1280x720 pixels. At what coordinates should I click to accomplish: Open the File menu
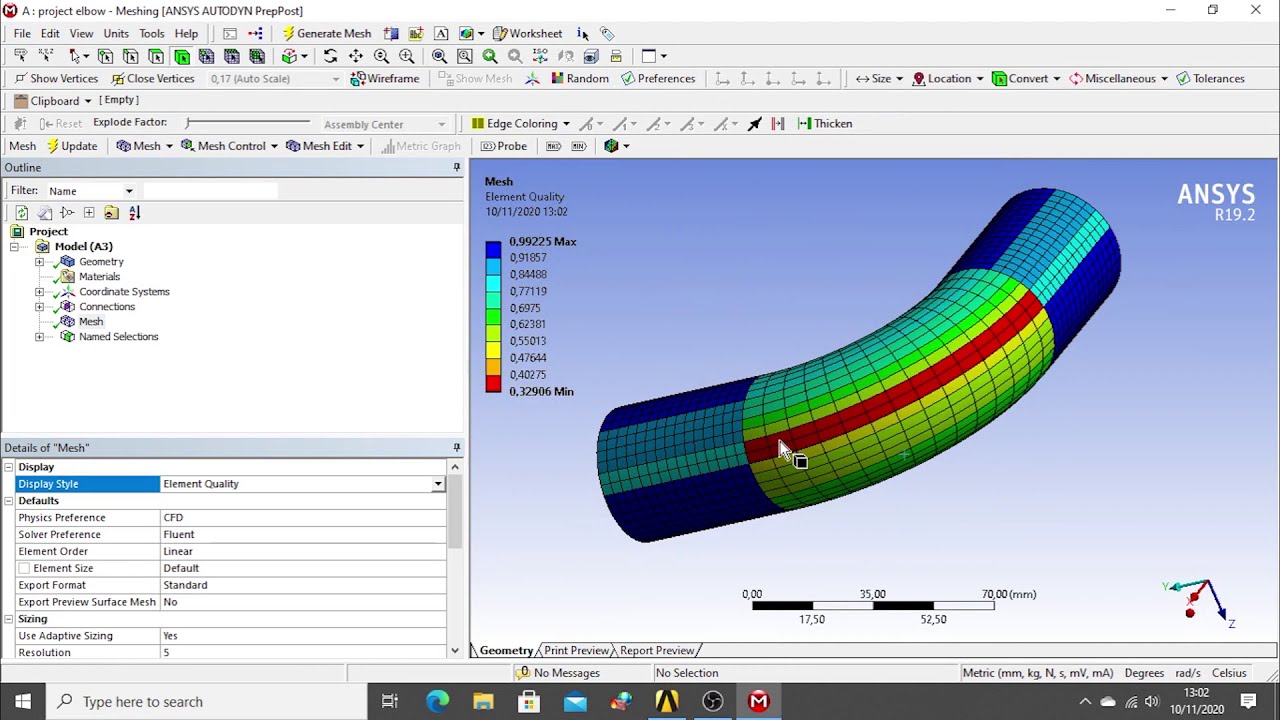[22, 33]
